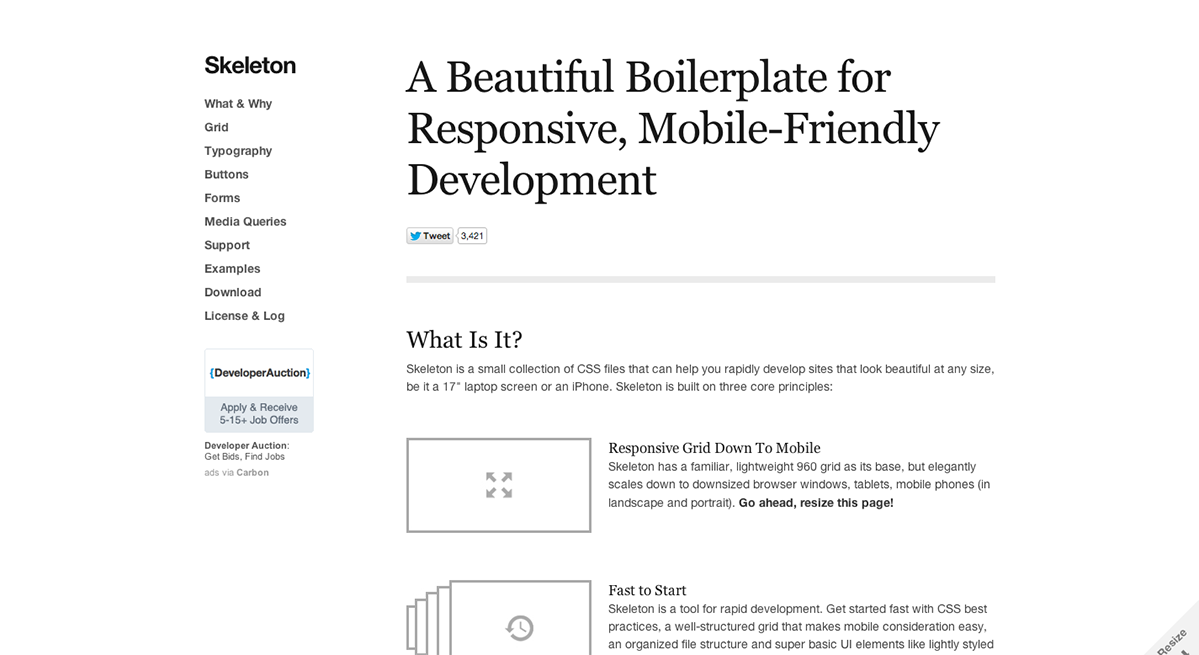Go to the Download section
Screen dimensions: 1199x655
point(232,293)
